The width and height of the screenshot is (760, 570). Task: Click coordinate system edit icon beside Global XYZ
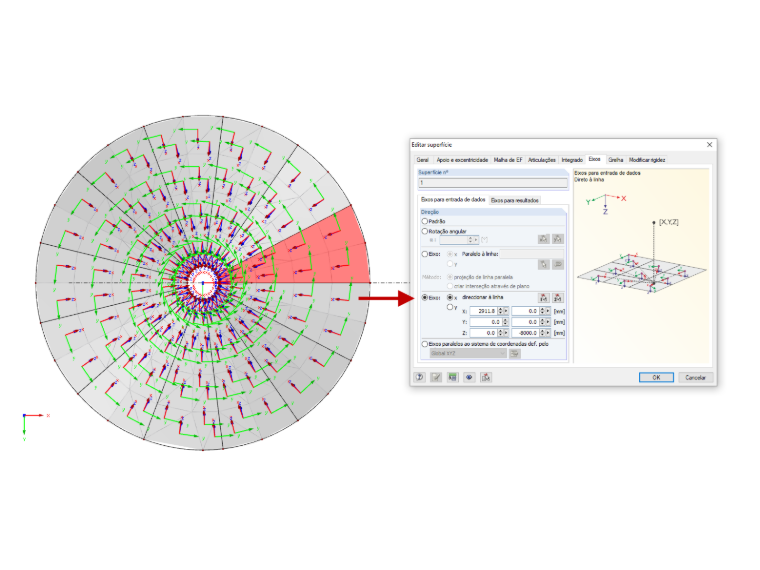point(514,354)
